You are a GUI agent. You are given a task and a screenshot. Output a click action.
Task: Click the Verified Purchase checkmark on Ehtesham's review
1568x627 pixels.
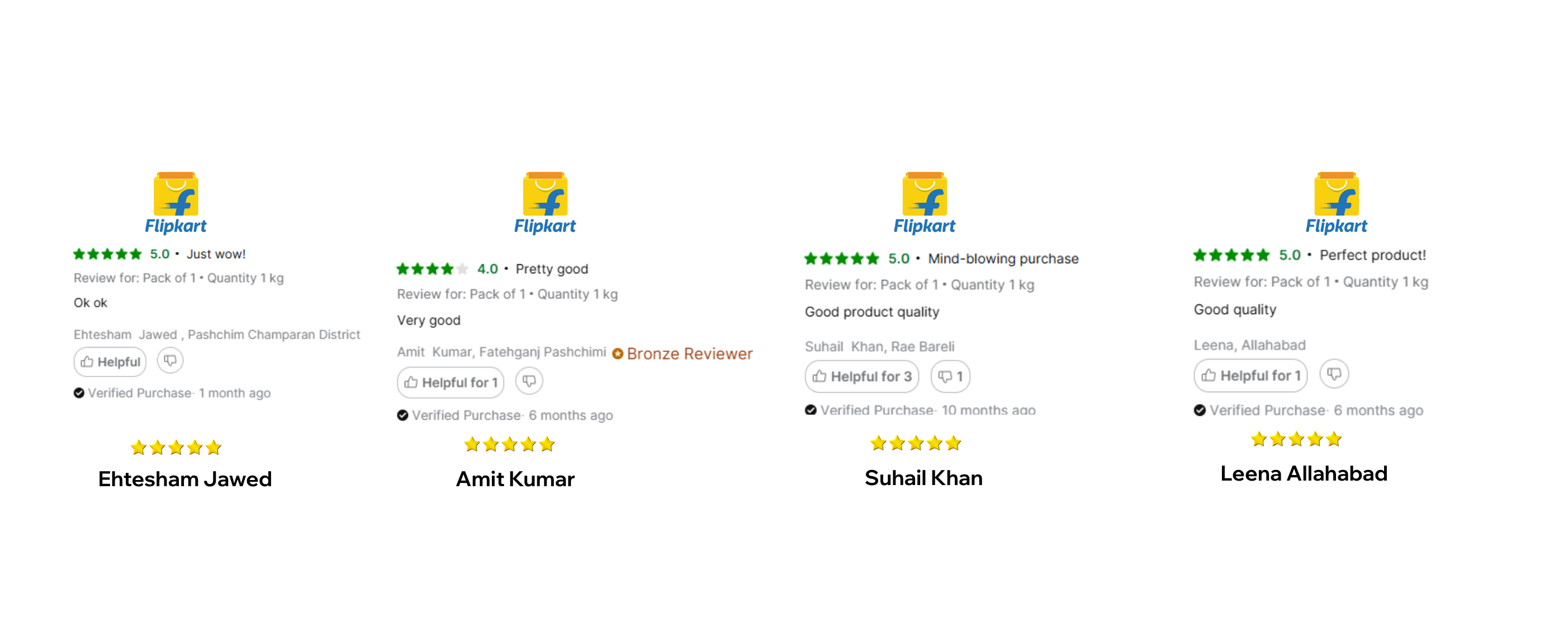(x=79, y=393)
